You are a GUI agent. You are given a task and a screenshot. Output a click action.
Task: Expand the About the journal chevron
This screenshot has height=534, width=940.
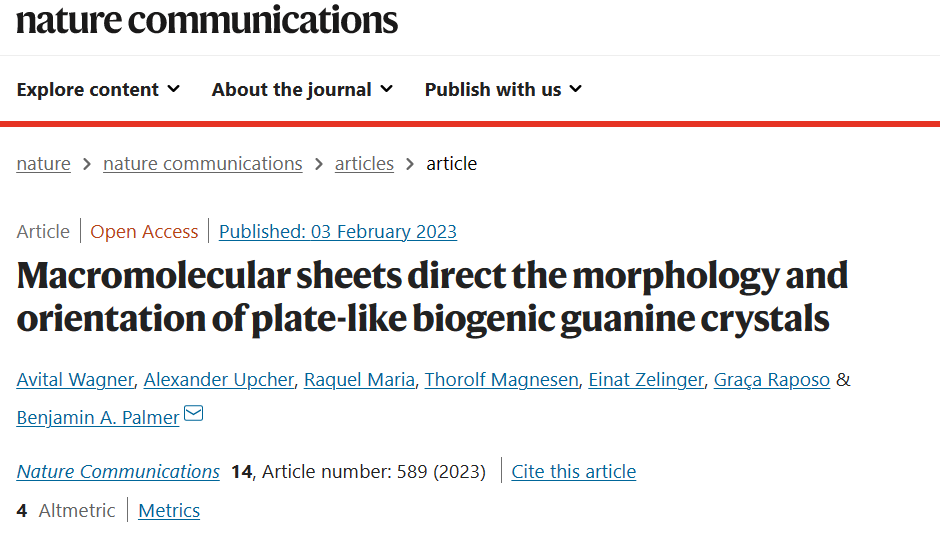tap(387, 89)
